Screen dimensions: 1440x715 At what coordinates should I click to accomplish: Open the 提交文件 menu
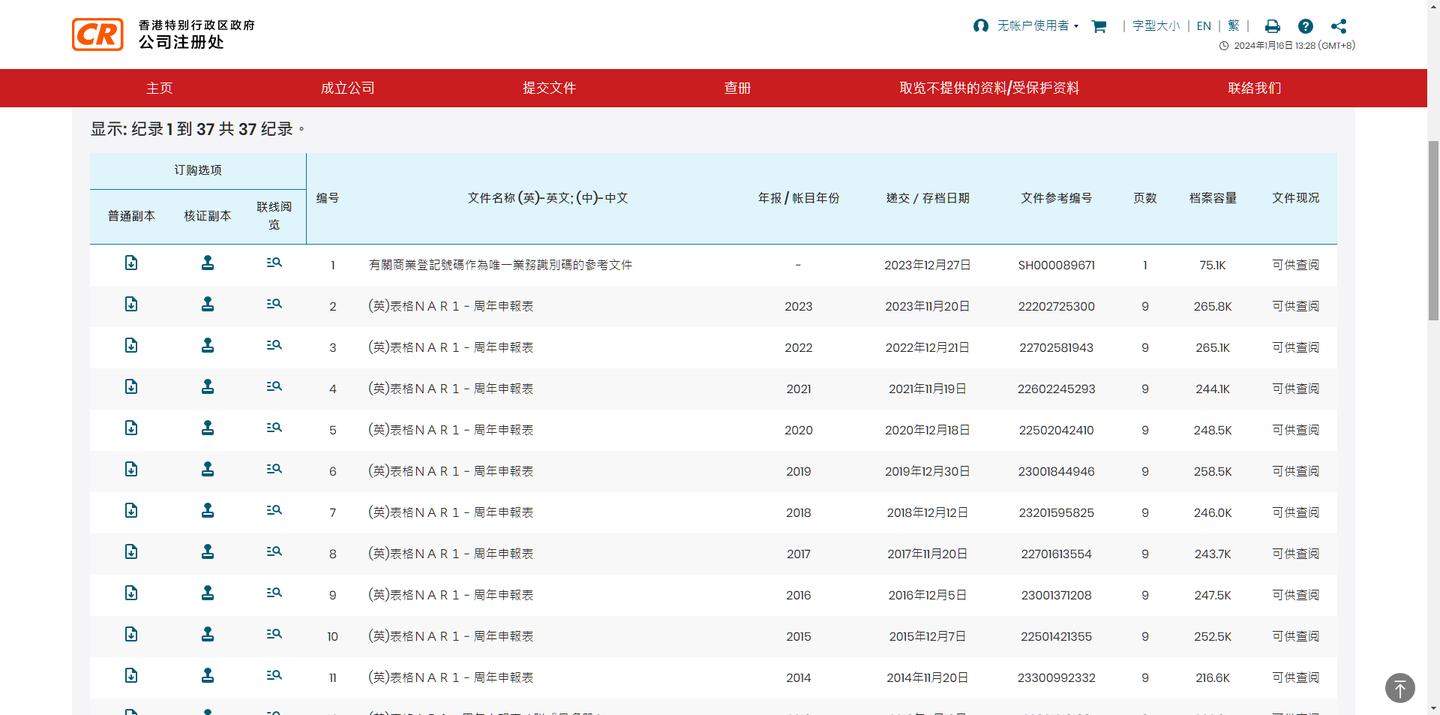[x=549, y=88]
